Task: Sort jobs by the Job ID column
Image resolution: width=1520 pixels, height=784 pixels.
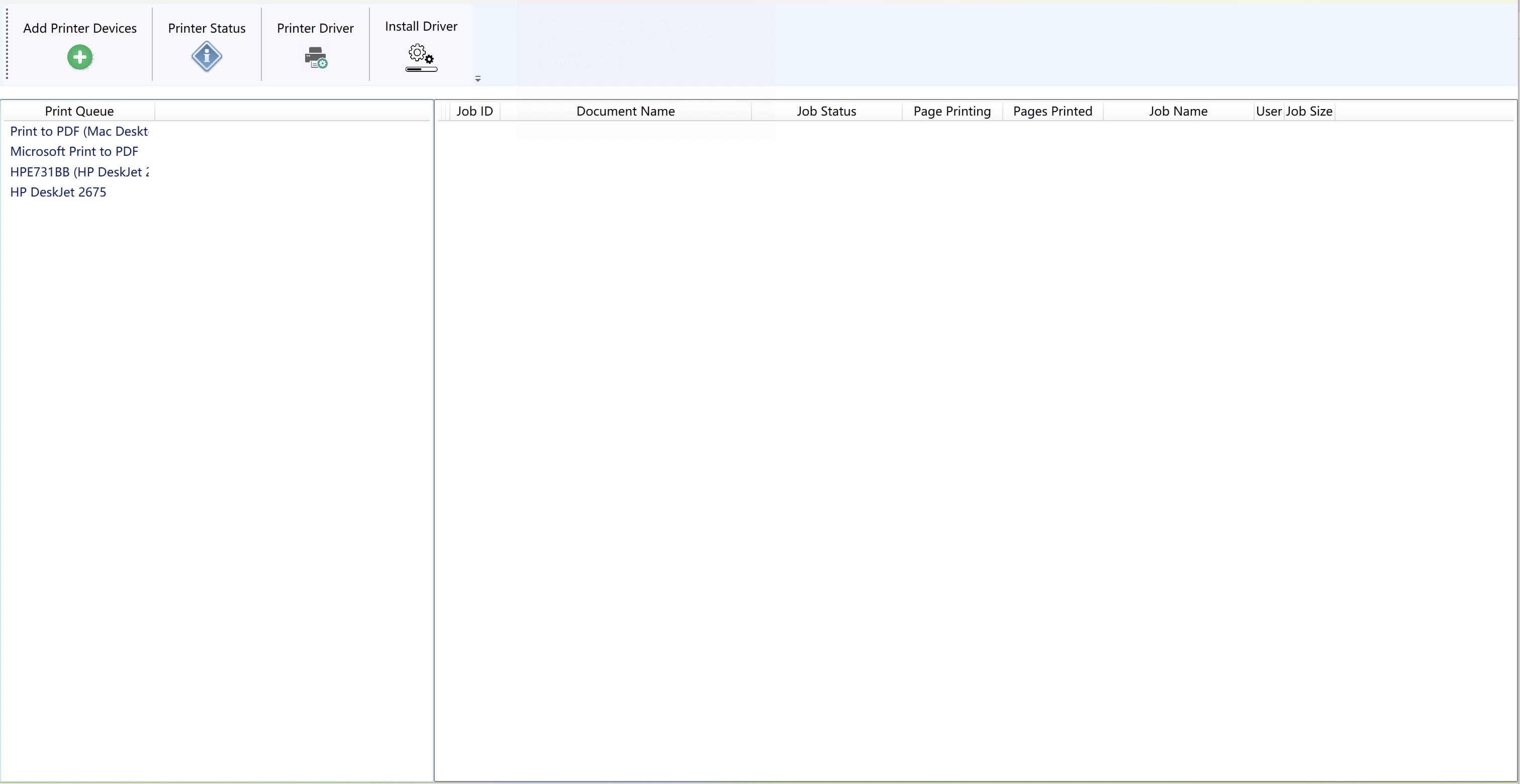Action: [x=474, y=111]
